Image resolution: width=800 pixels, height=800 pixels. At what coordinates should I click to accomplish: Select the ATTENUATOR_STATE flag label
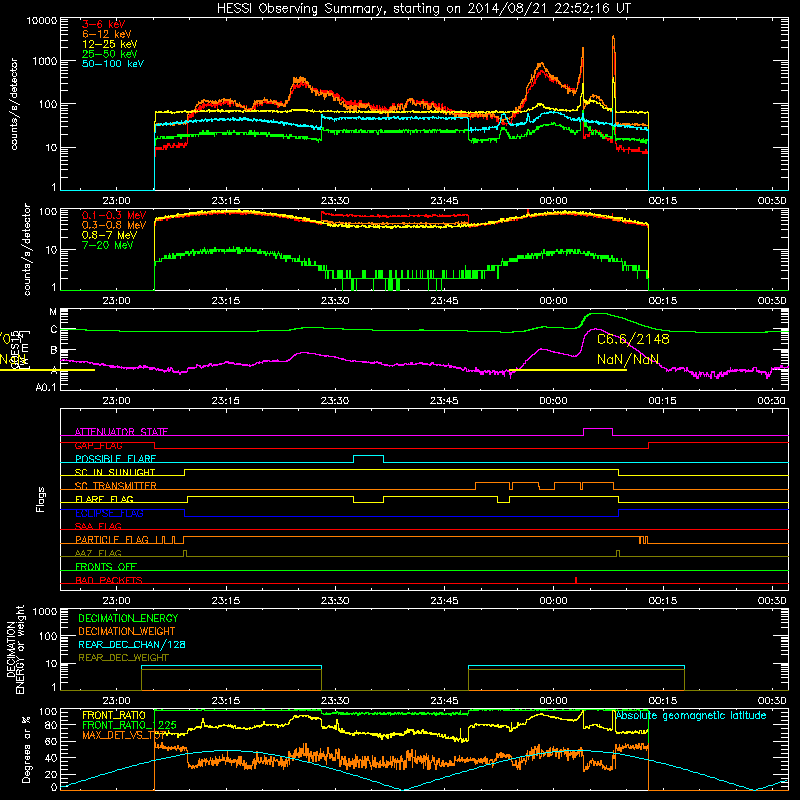(121, 432)
